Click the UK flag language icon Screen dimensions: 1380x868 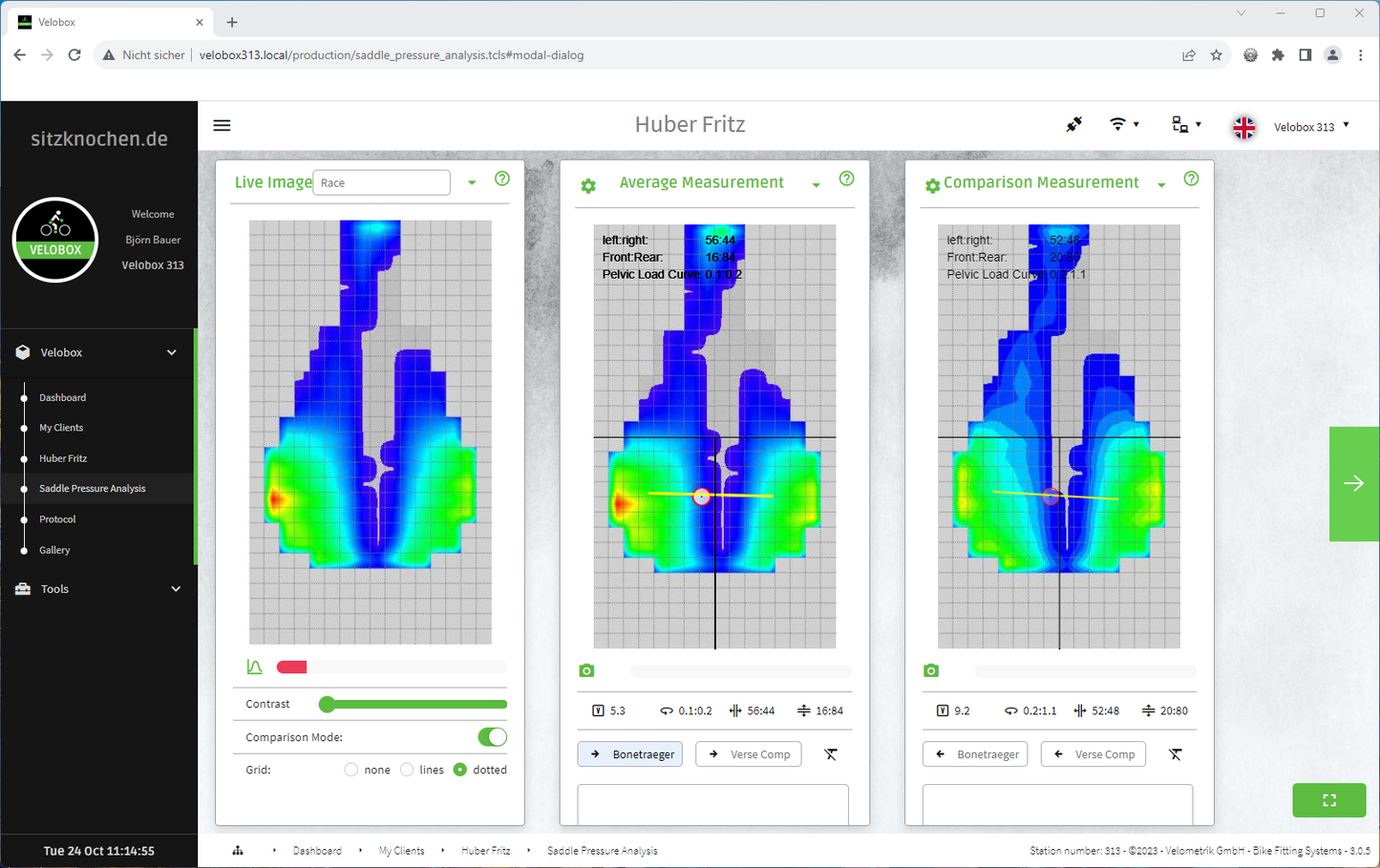click(x=1243, y=127)
